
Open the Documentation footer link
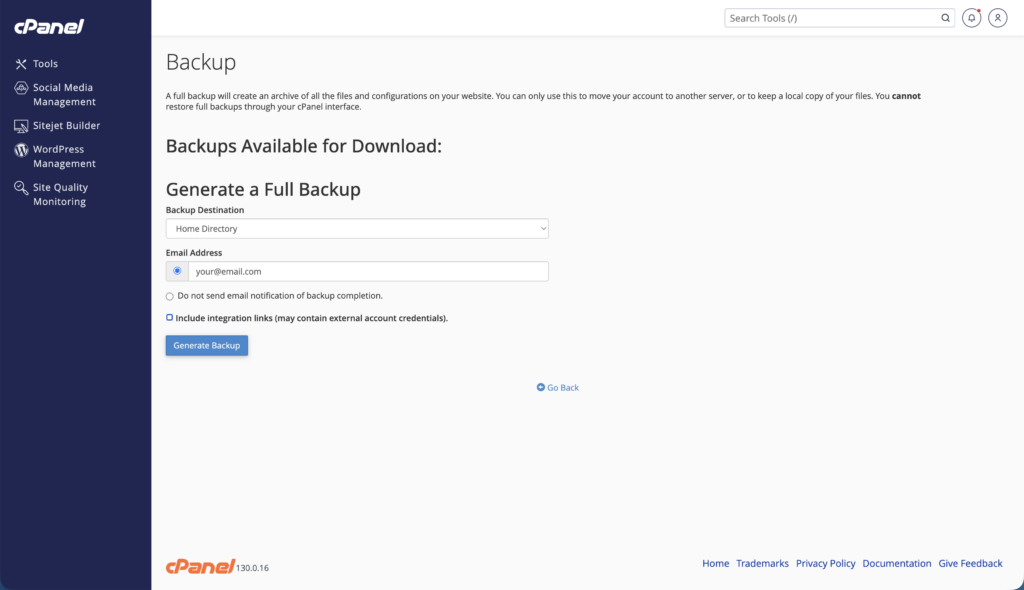(896, 564)
